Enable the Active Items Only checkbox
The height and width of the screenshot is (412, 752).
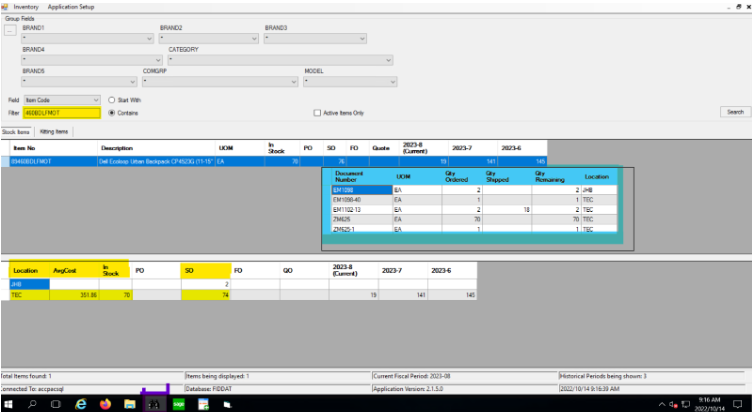[318, 113]
